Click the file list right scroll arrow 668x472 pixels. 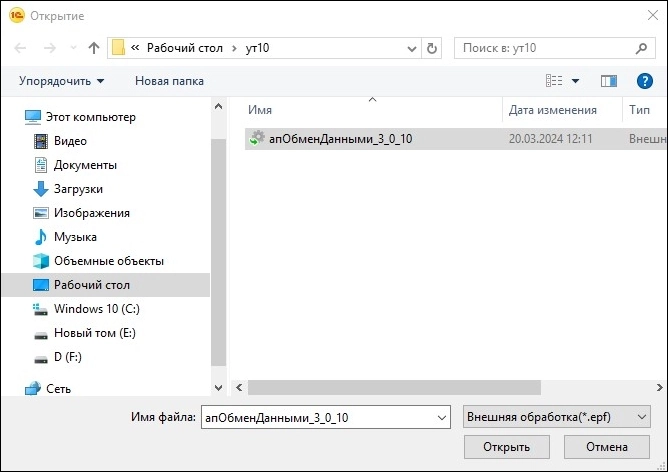pos(660,388)
